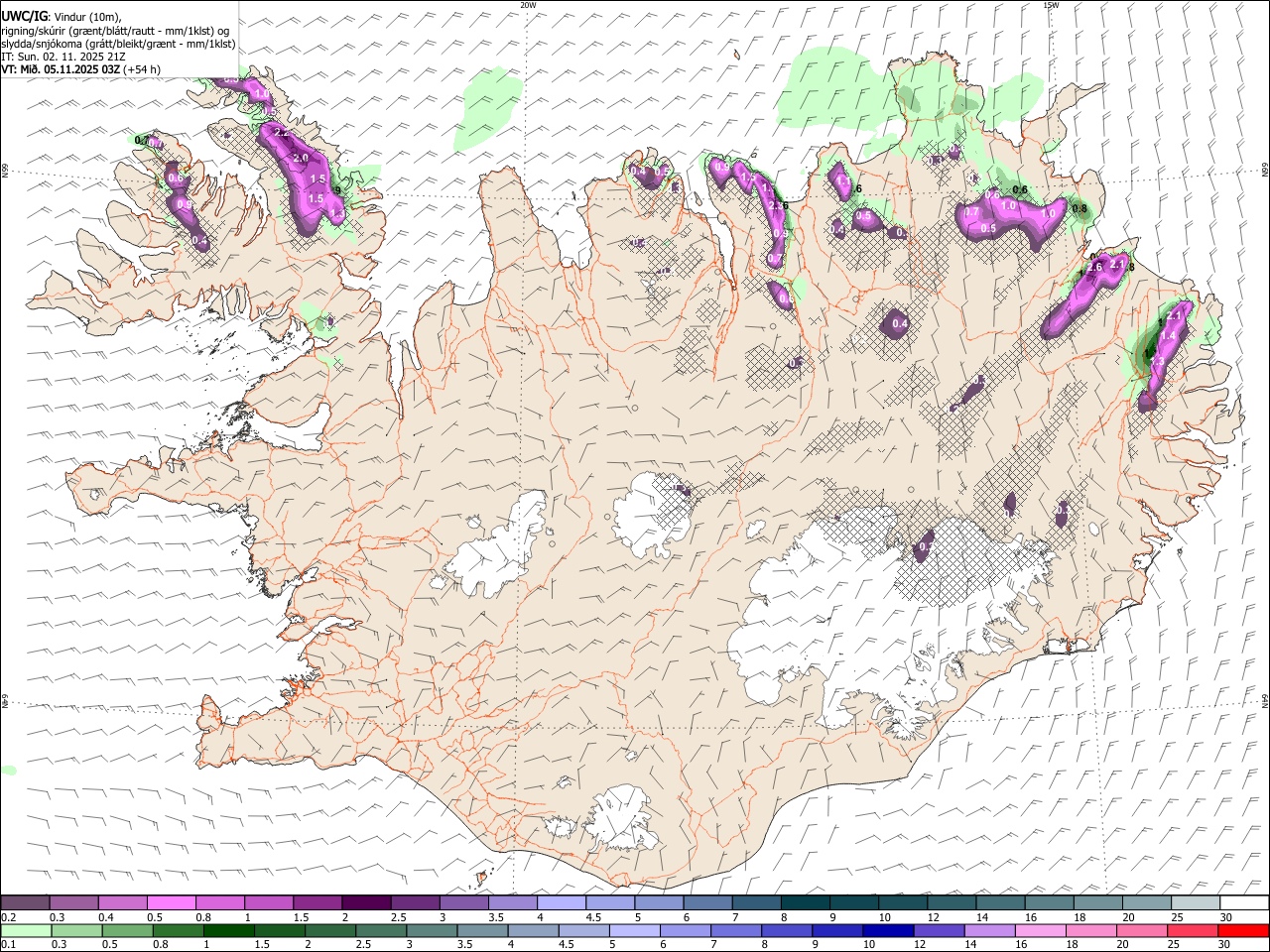The height and width of the screenshot is (952, 1270).
Task: Select the top-row swatch between 1 and 1.5
Action: click(x=269, y=902)
